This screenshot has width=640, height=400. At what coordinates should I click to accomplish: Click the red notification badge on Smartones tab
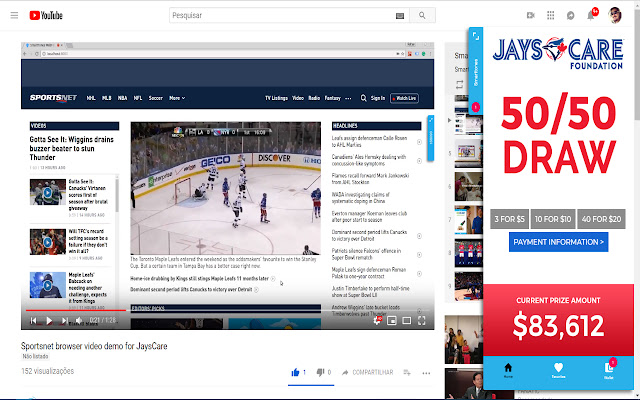coord(476,107)
